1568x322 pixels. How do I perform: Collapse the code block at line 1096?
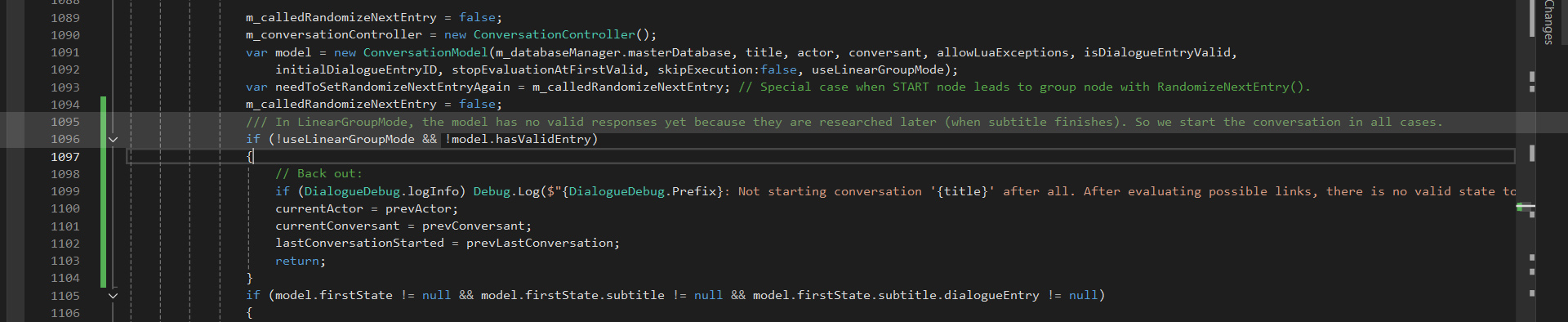pos(113,139)
